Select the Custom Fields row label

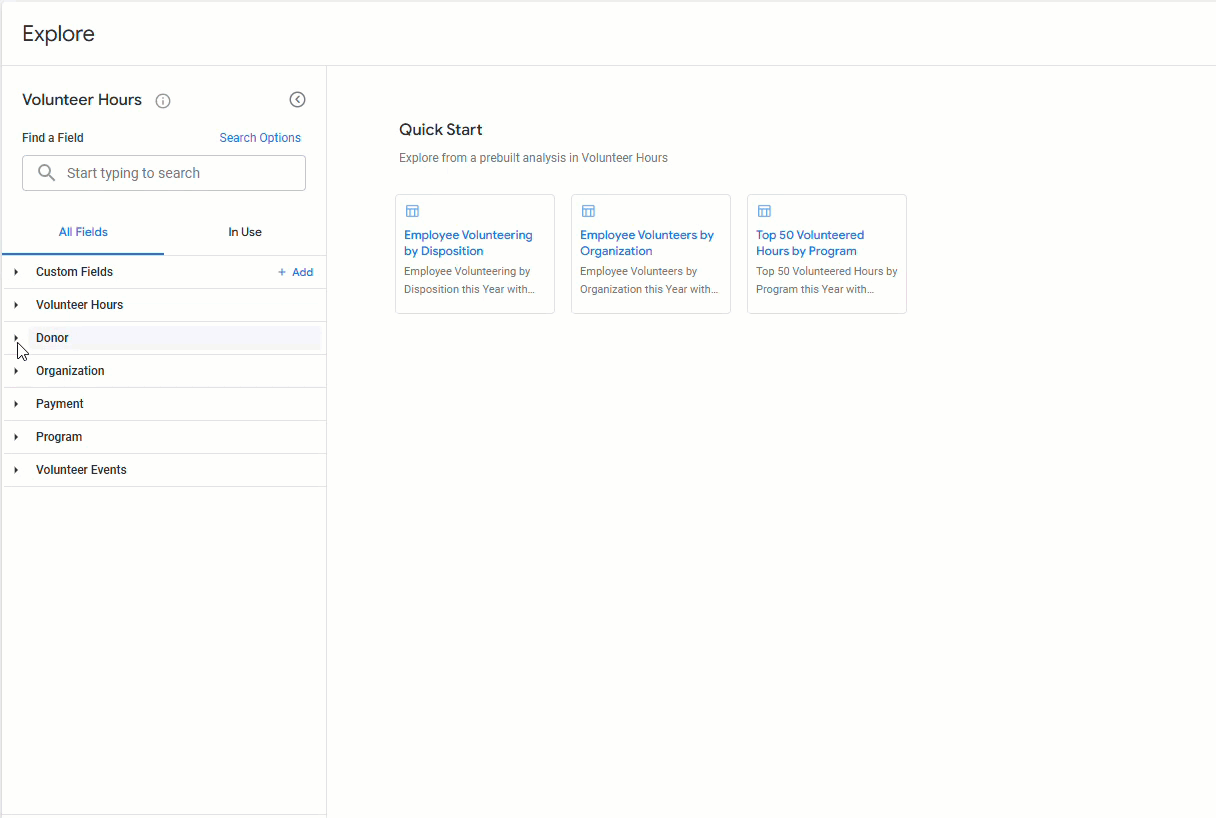pos(74,272)
